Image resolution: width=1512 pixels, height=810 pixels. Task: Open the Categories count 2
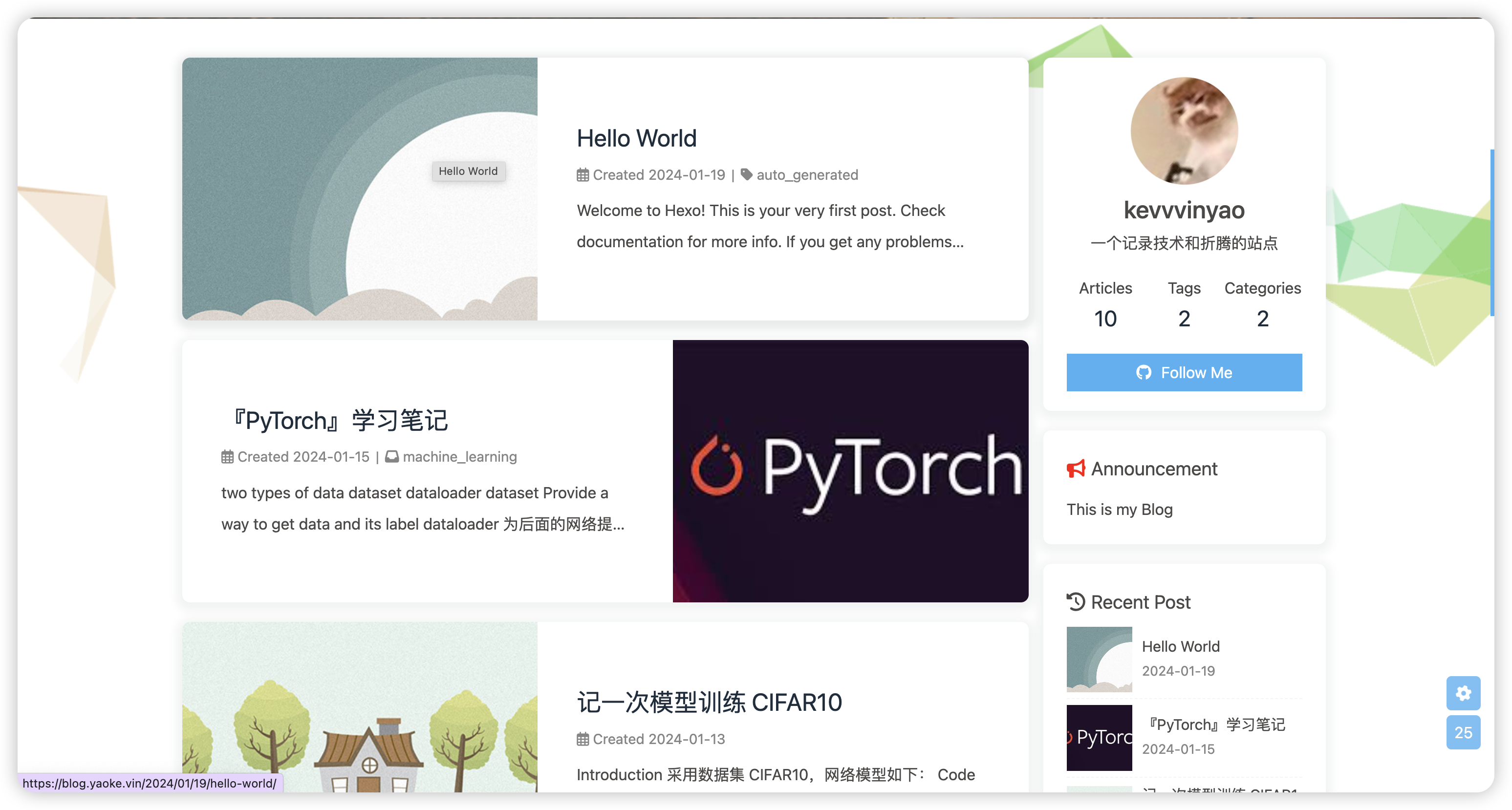pos(1263,319)
